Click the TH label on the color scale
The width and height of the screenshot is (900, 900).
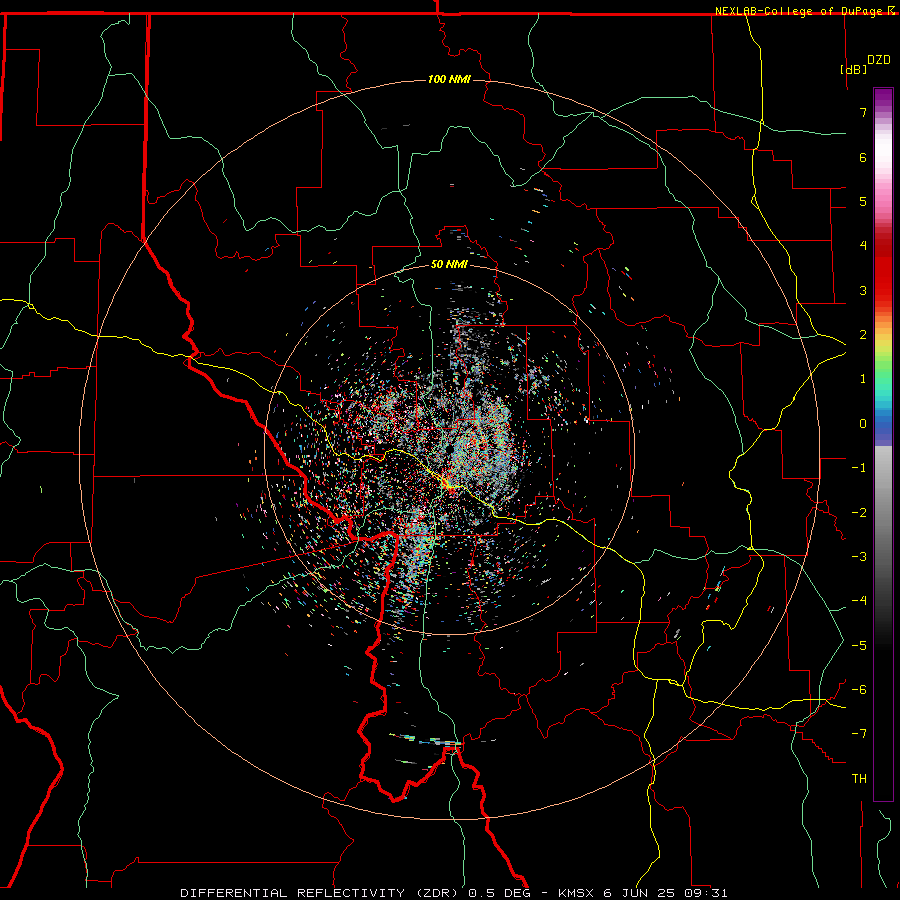coord(859,779)
